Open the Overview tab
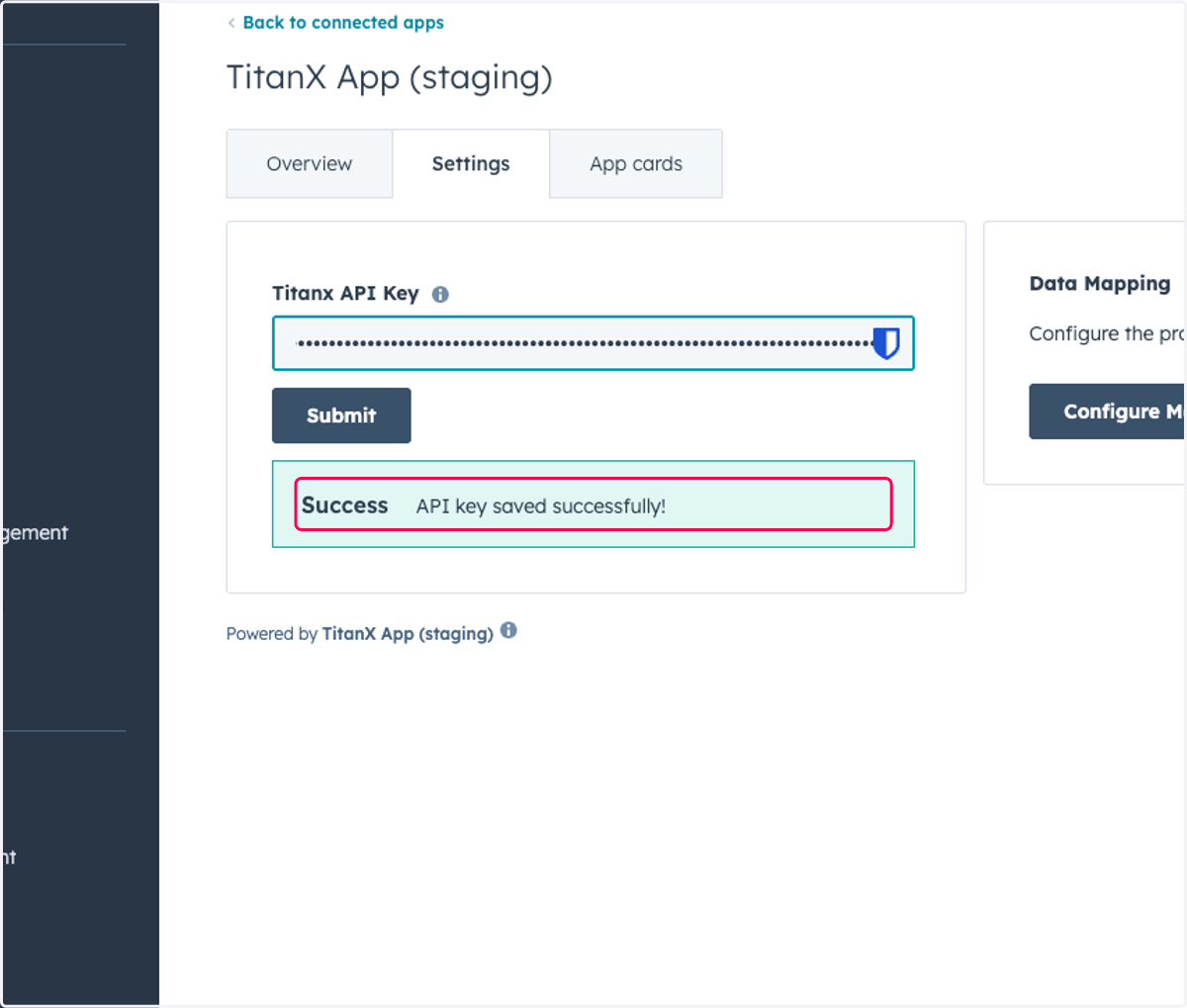Screen dimensions: 1187x1008 coord(310,164)
